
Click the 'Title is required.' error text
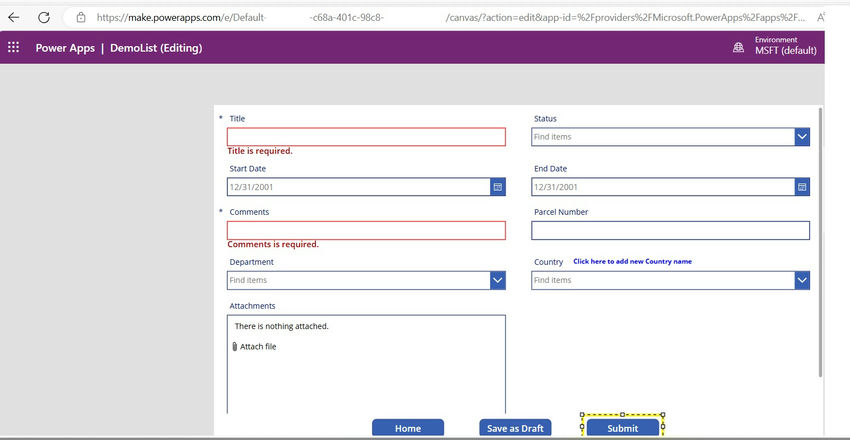point(260,151)
